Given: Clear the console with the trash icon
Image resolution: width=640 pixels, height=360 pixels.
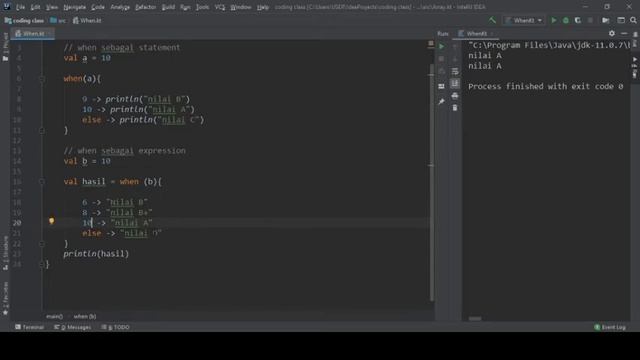Looking at the screenshot, I should [x=455, y=108].
